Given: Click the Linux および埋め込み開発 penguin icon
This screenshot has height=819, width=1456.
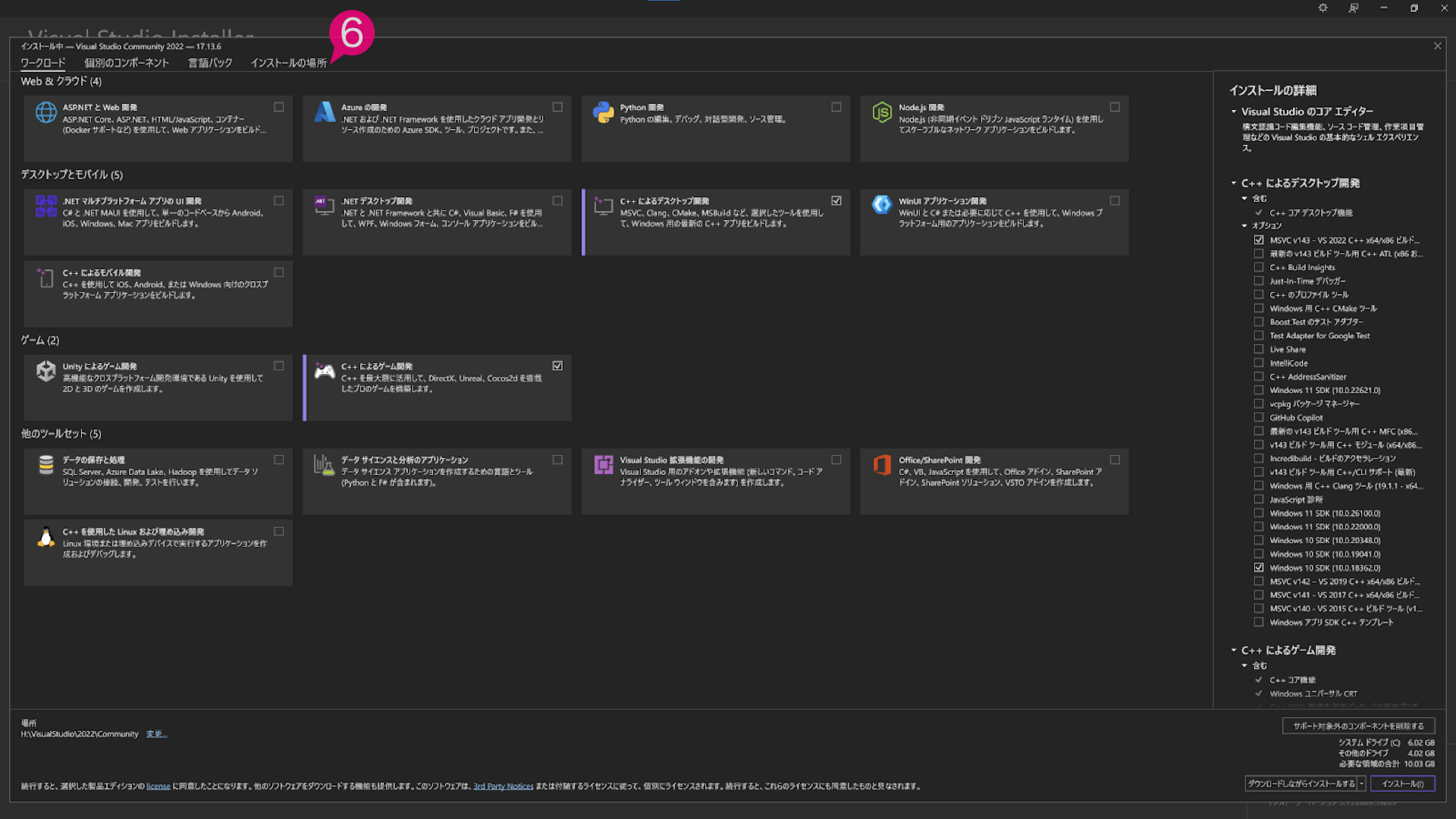Looking at the screenshot, I should 45,537.
